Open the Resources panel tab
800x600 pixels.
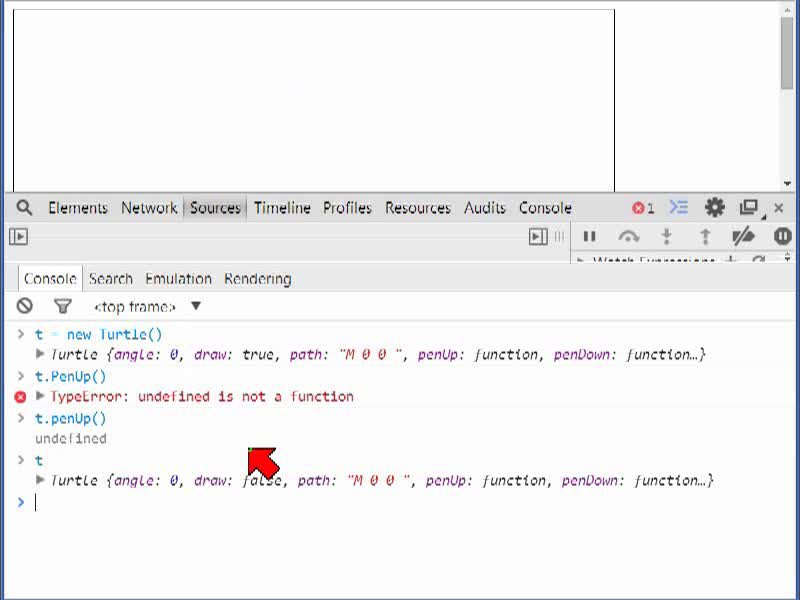tap(418, 208)
